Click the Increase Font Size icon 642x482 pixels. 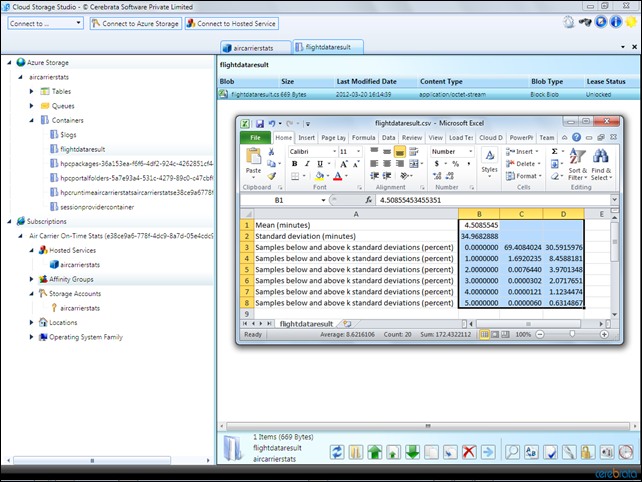point(344,164)
